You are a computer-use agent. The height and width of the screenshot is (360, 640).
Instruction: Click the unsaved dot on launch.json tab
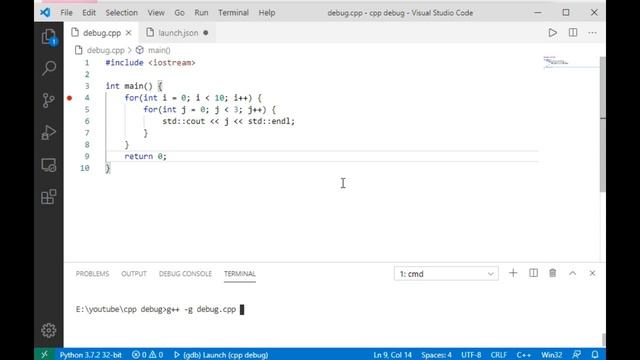(x=206, y=33)
